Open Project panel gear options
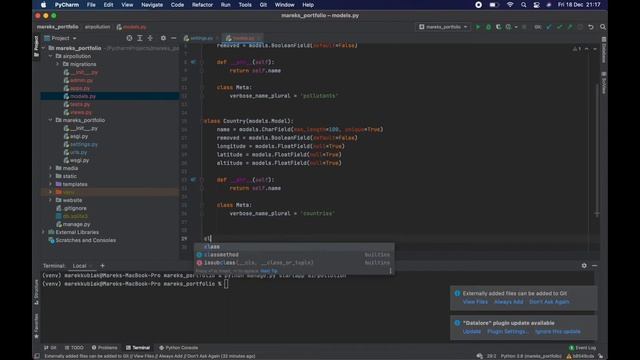The height and width of the screenshot is (360, 640). click(163, 38)
